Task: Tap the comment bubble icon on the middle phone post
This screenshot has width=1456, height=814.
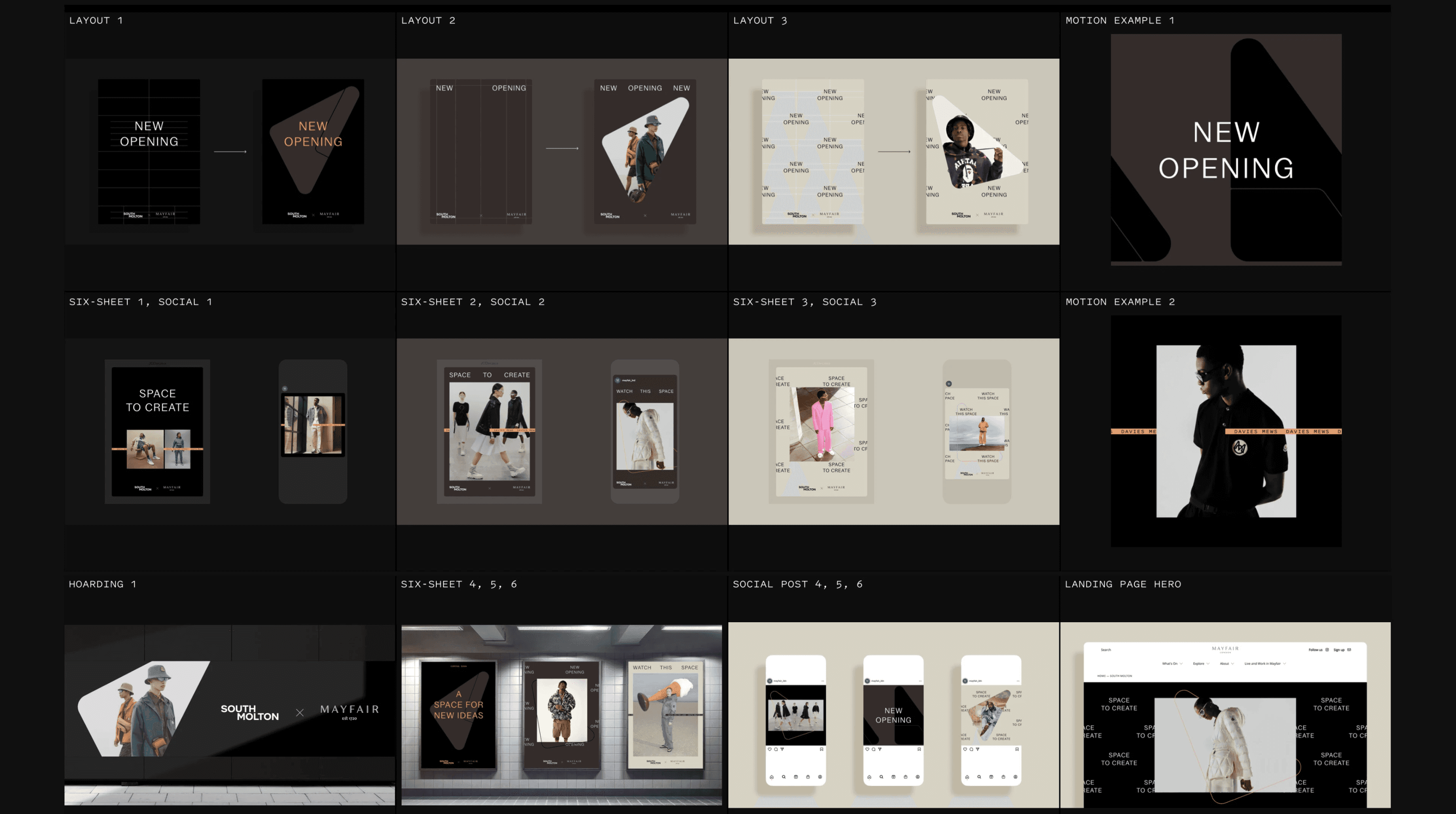Action: [873, 749]
